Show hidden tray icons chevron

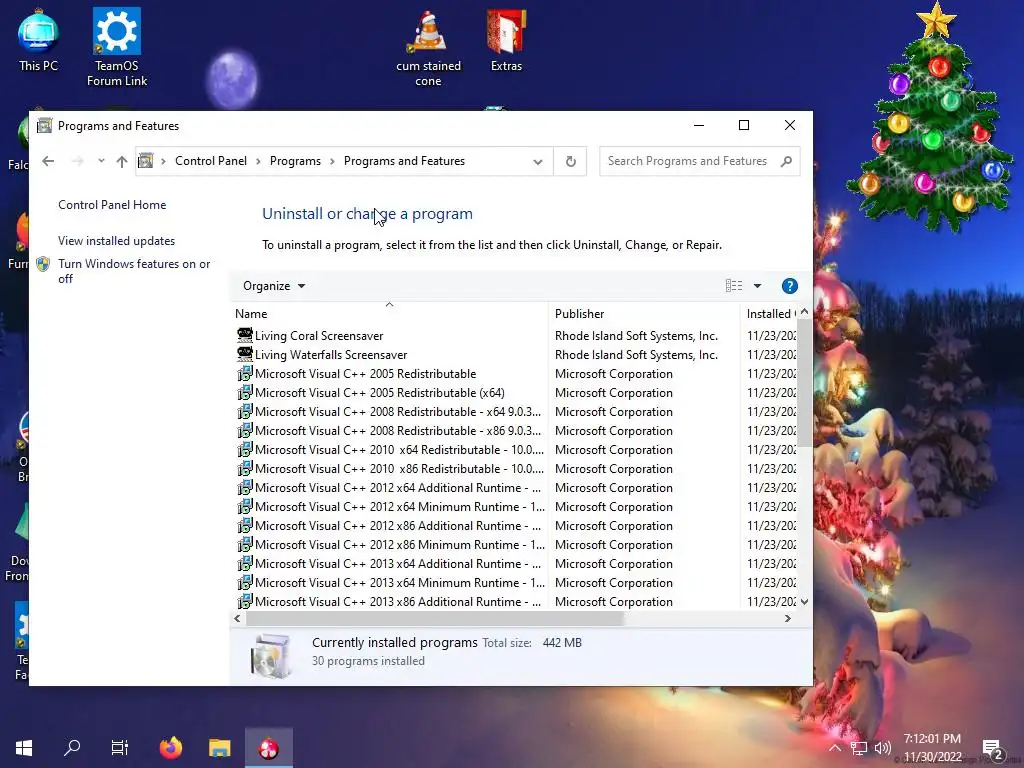[835, 748]
